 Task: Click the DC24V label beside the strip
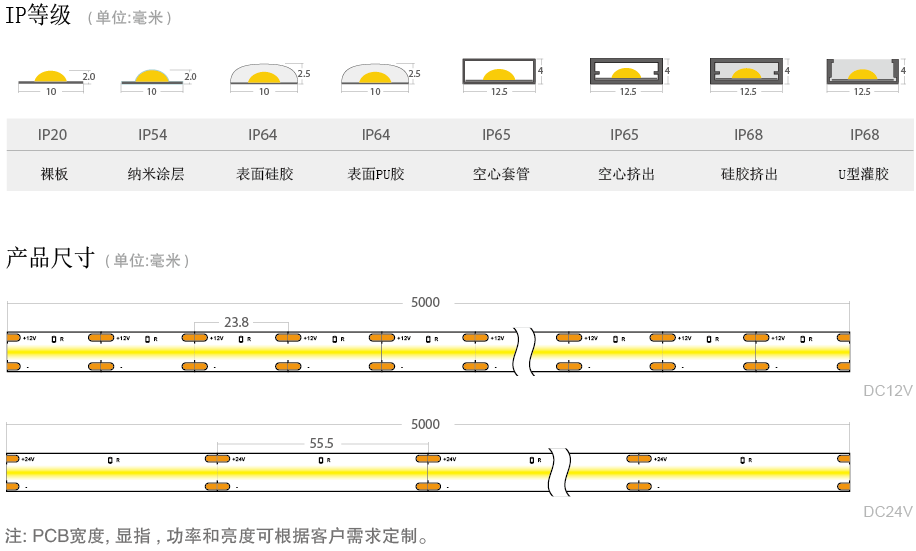[887, 512]
